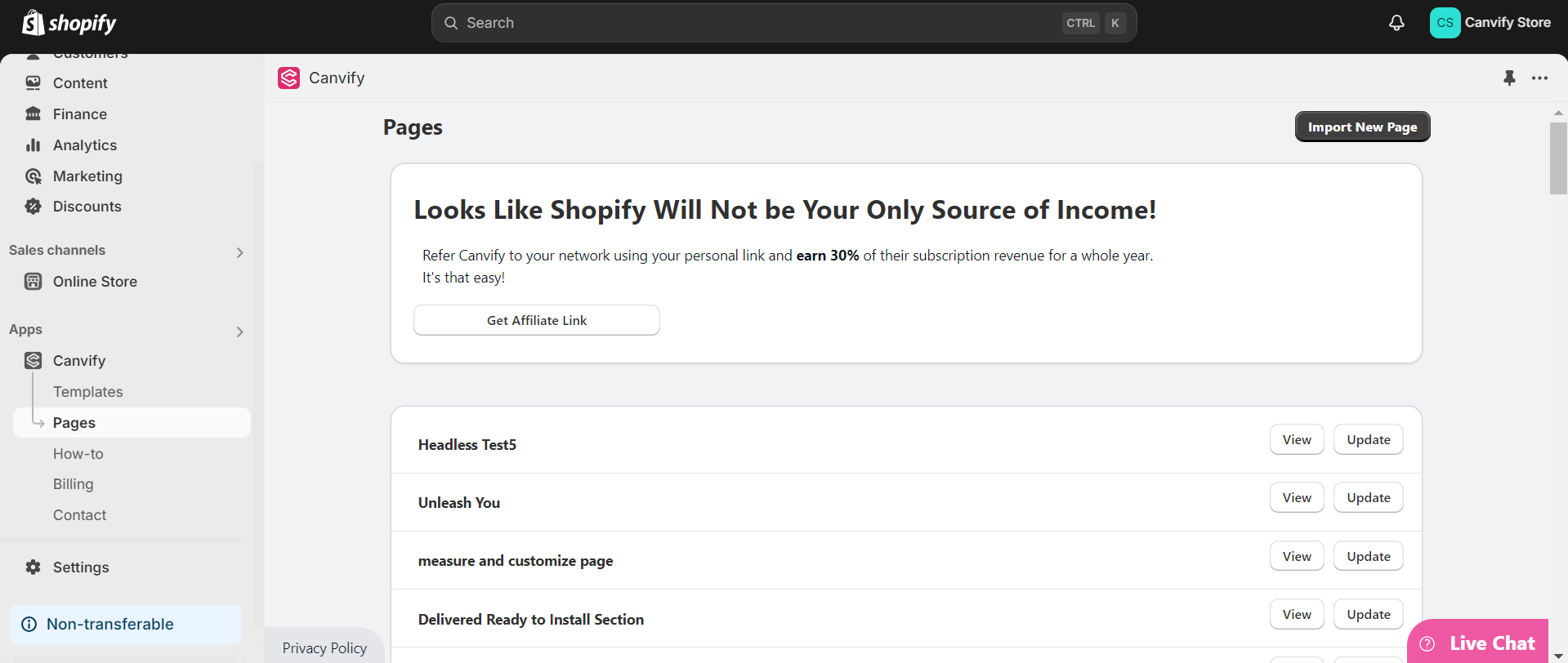Screen dimensions: 1568x663
Task: Expand the Sales channels section
Action: [239, 252]
